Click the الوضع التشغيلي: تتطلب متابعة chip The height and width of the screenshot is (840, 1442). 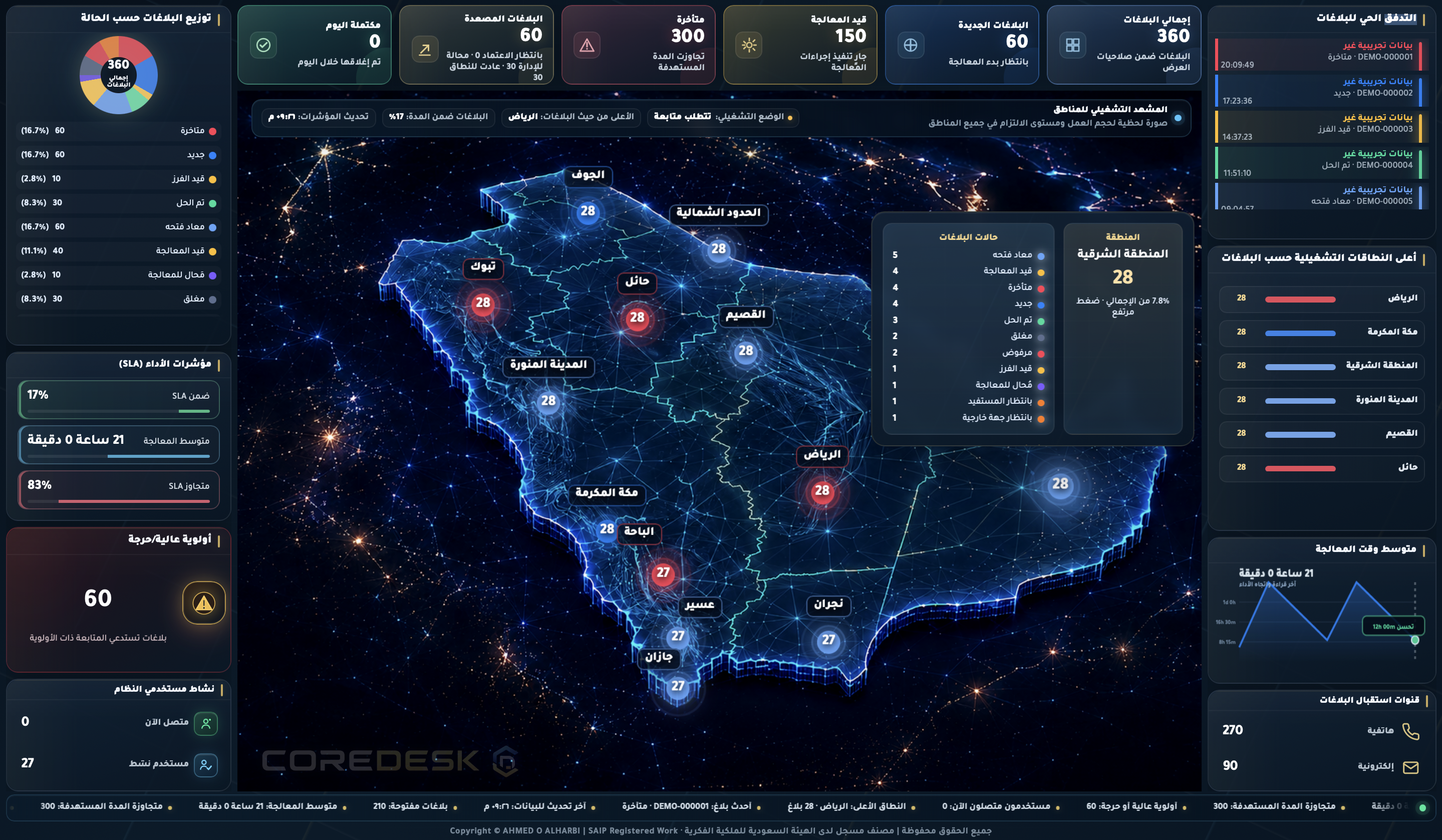coord(723,117)
